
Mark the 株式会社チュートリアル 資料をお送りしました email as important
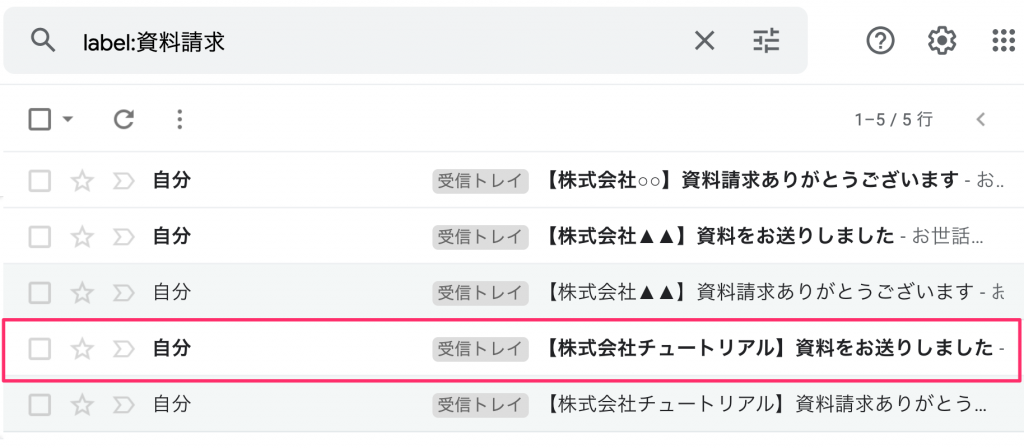click(123, 349)
